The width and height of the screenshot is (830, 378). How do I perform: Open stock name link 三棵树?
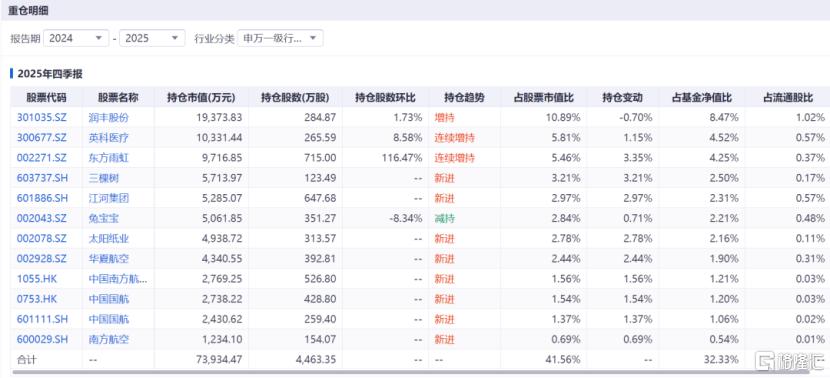click(104, 178)
